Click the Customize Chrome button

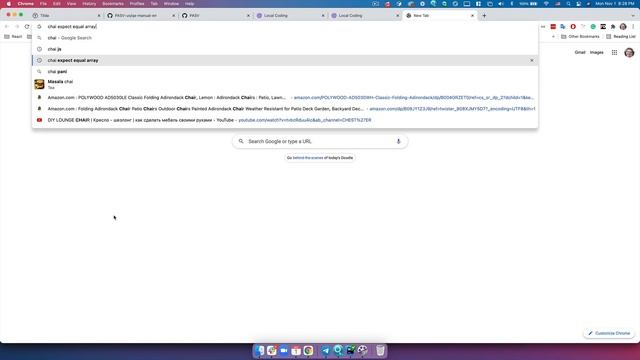pyautogui.click(x=609, y=333)
